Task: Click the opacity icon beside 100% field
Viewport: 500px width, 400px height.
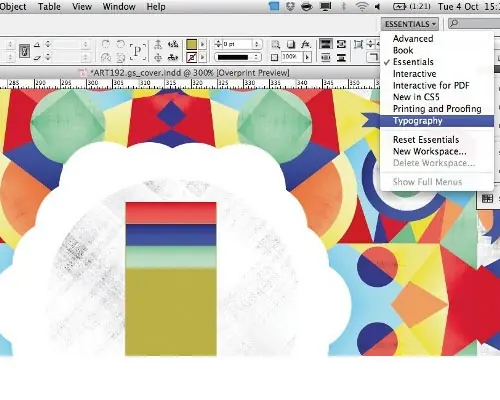Action: tap(274, 57)
